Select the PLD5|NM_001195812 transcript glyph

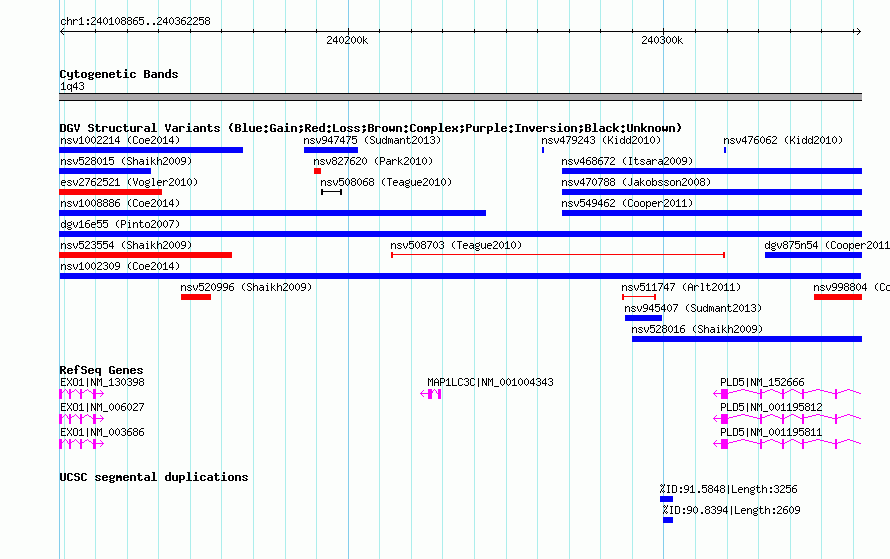(787, 419)
